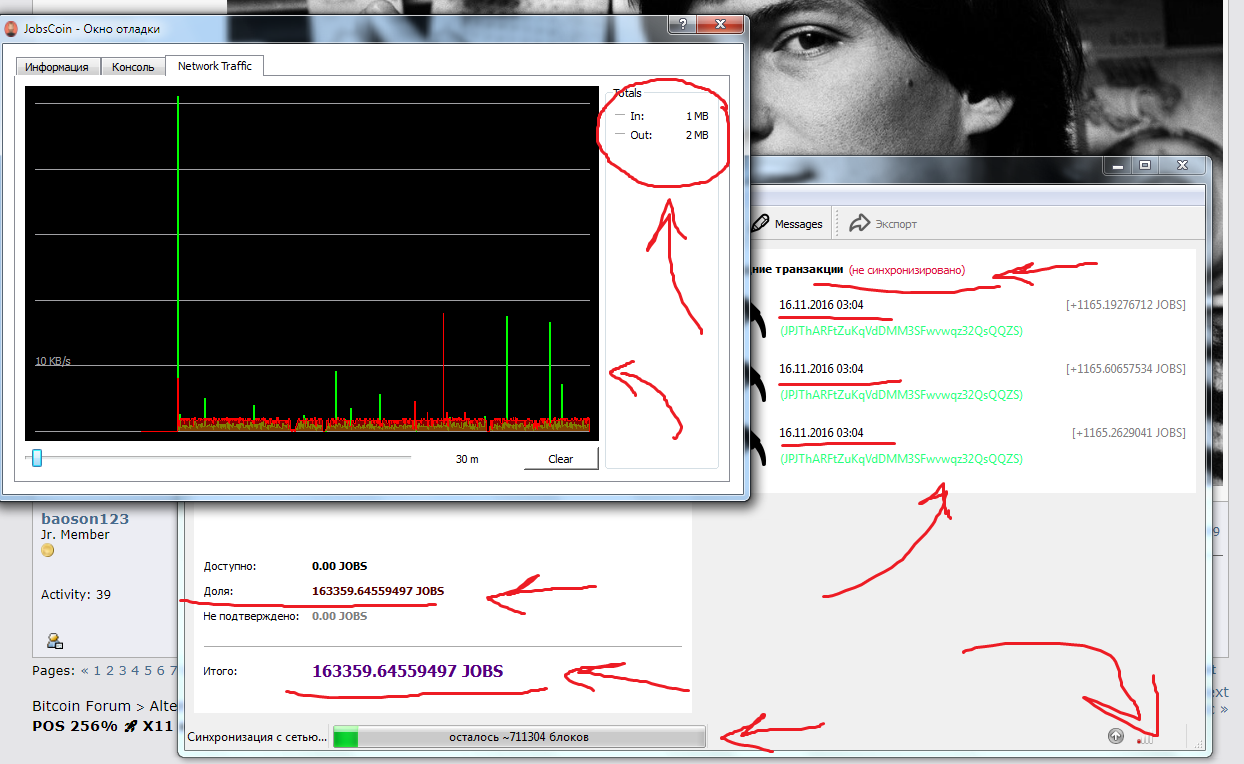1244x764 pixels.
Task: Open forum page 3 link
Action: 124,670
